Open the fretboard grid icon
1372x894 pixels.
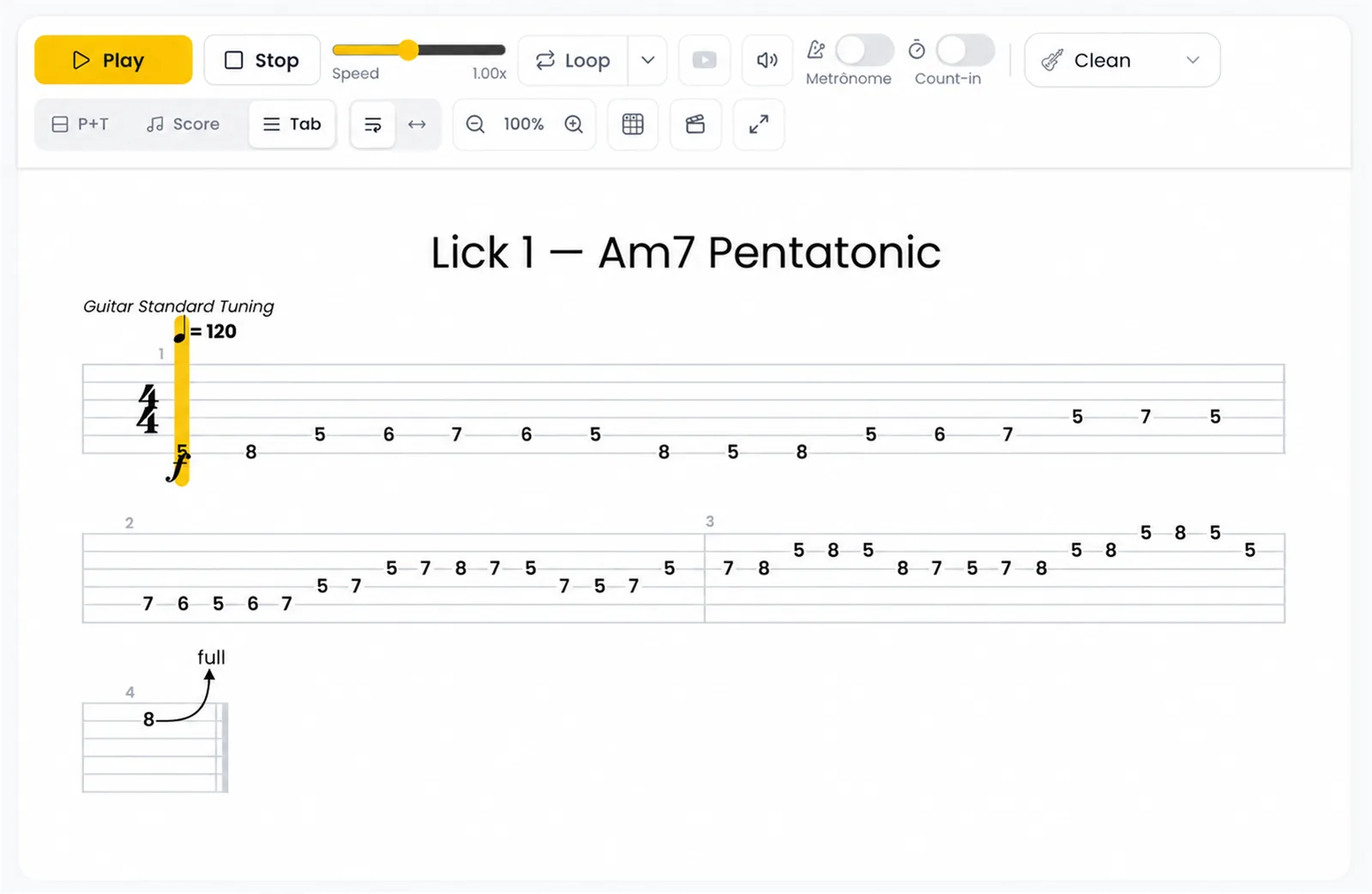(633, 124)
